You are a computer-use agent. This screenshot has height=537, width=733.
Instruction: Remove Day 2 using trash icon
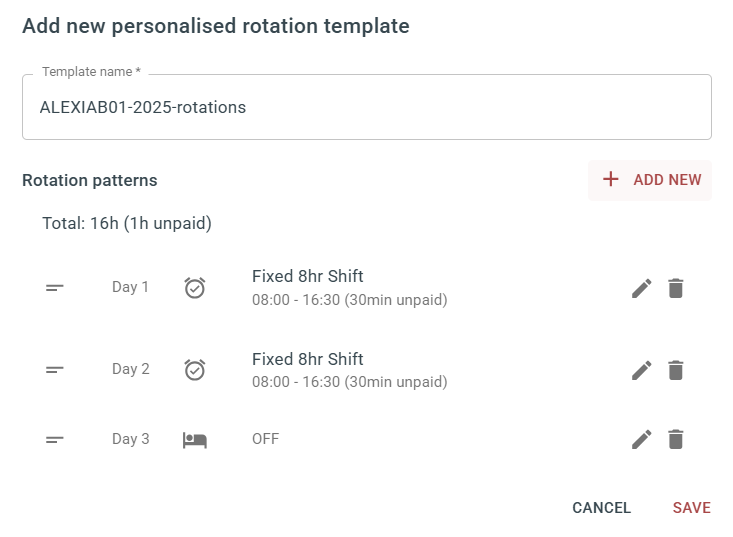tap(676, 370)
